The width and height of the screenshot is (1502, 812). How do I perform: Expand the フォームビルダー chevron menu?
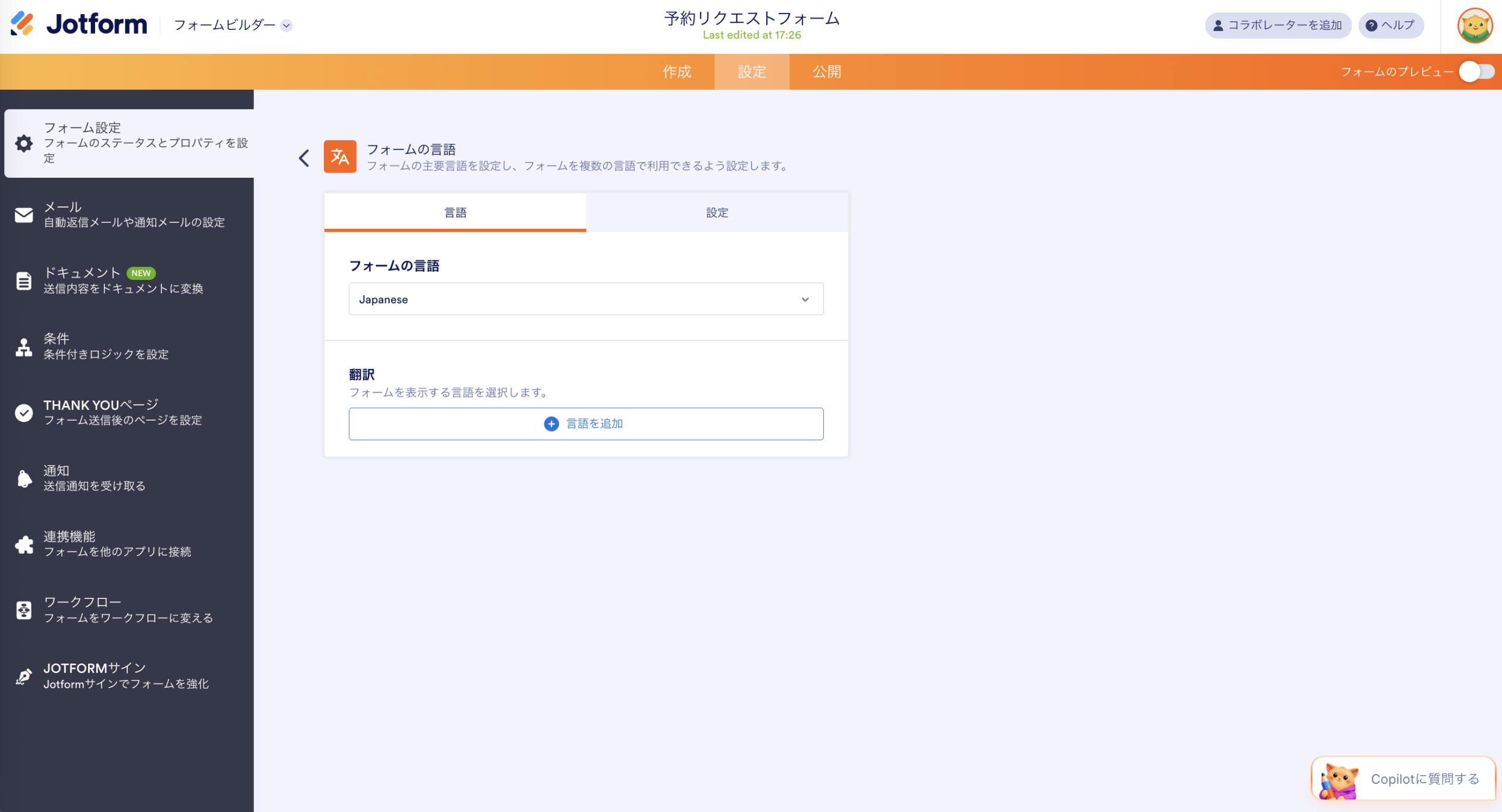point(286,26)
